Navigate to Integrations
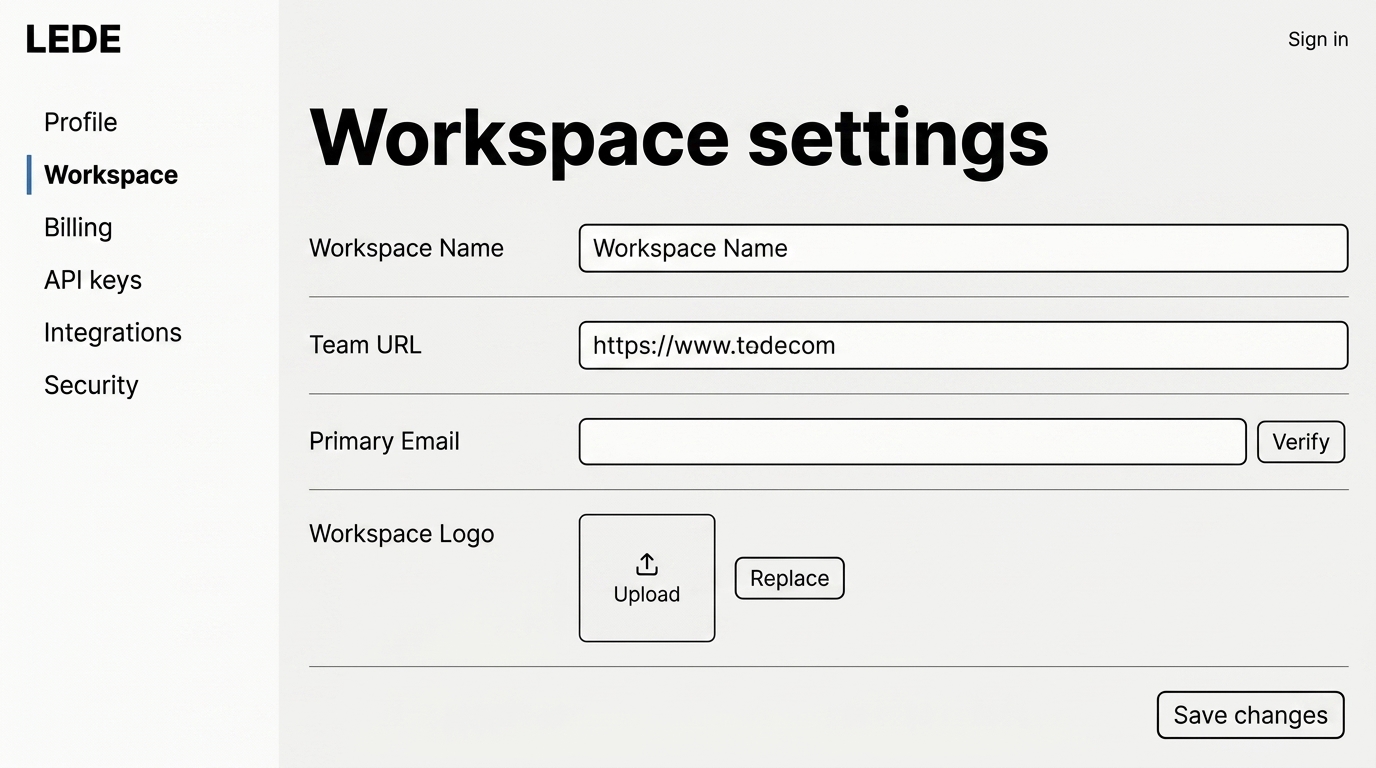 (113, 333)
